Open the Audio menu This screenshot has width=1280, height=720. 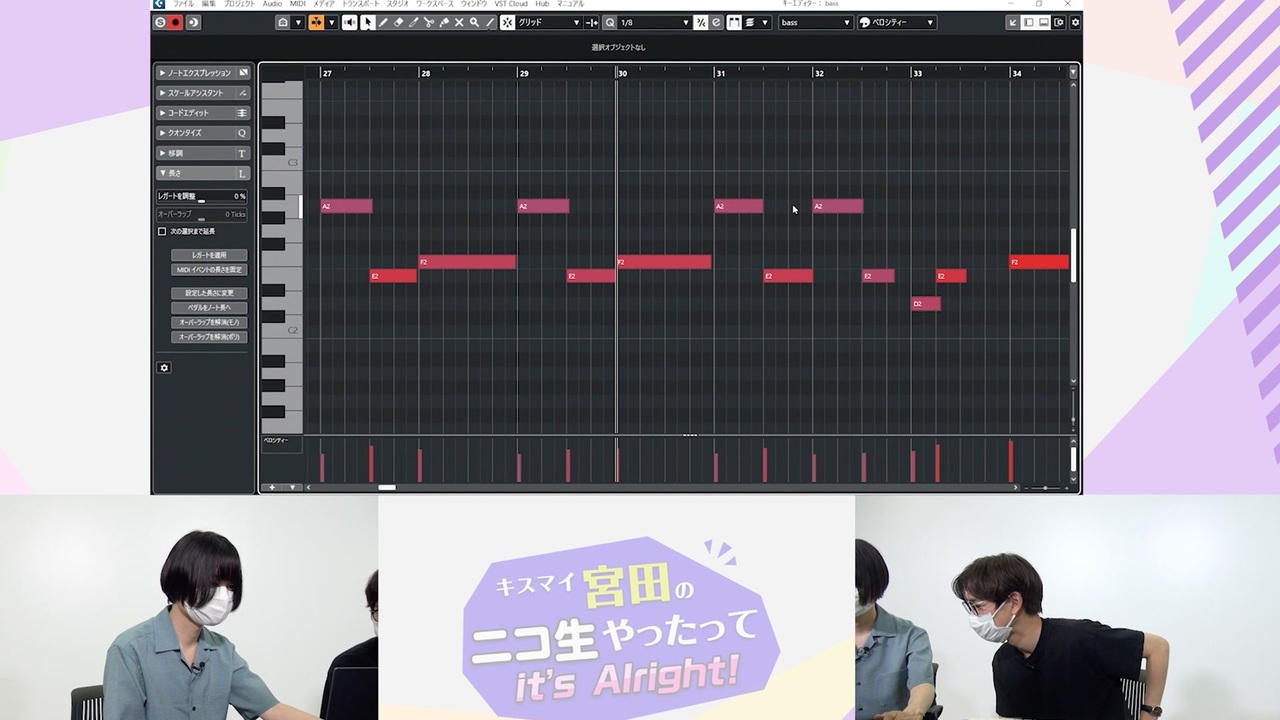coord(272,4)
